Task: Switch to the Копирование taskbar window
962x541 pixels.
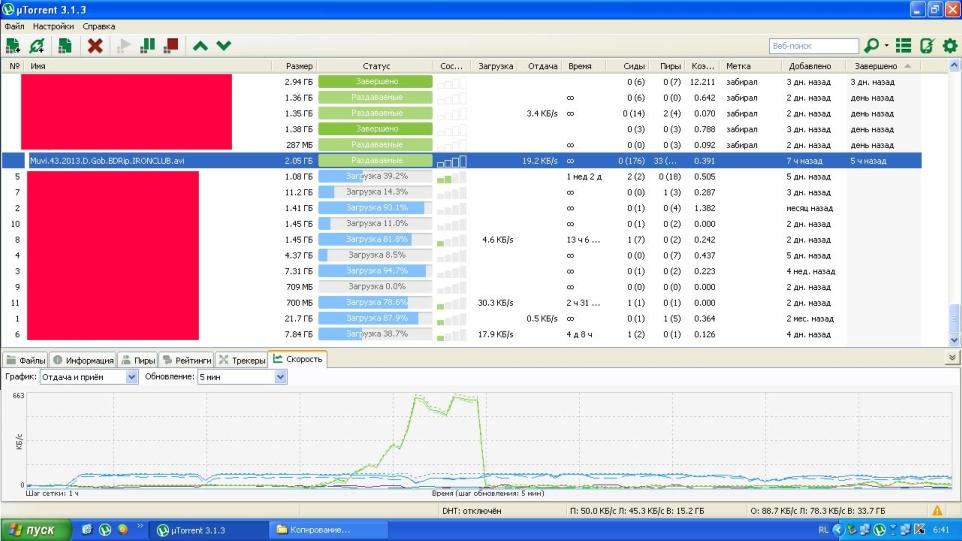Action: tap(329, 530)
